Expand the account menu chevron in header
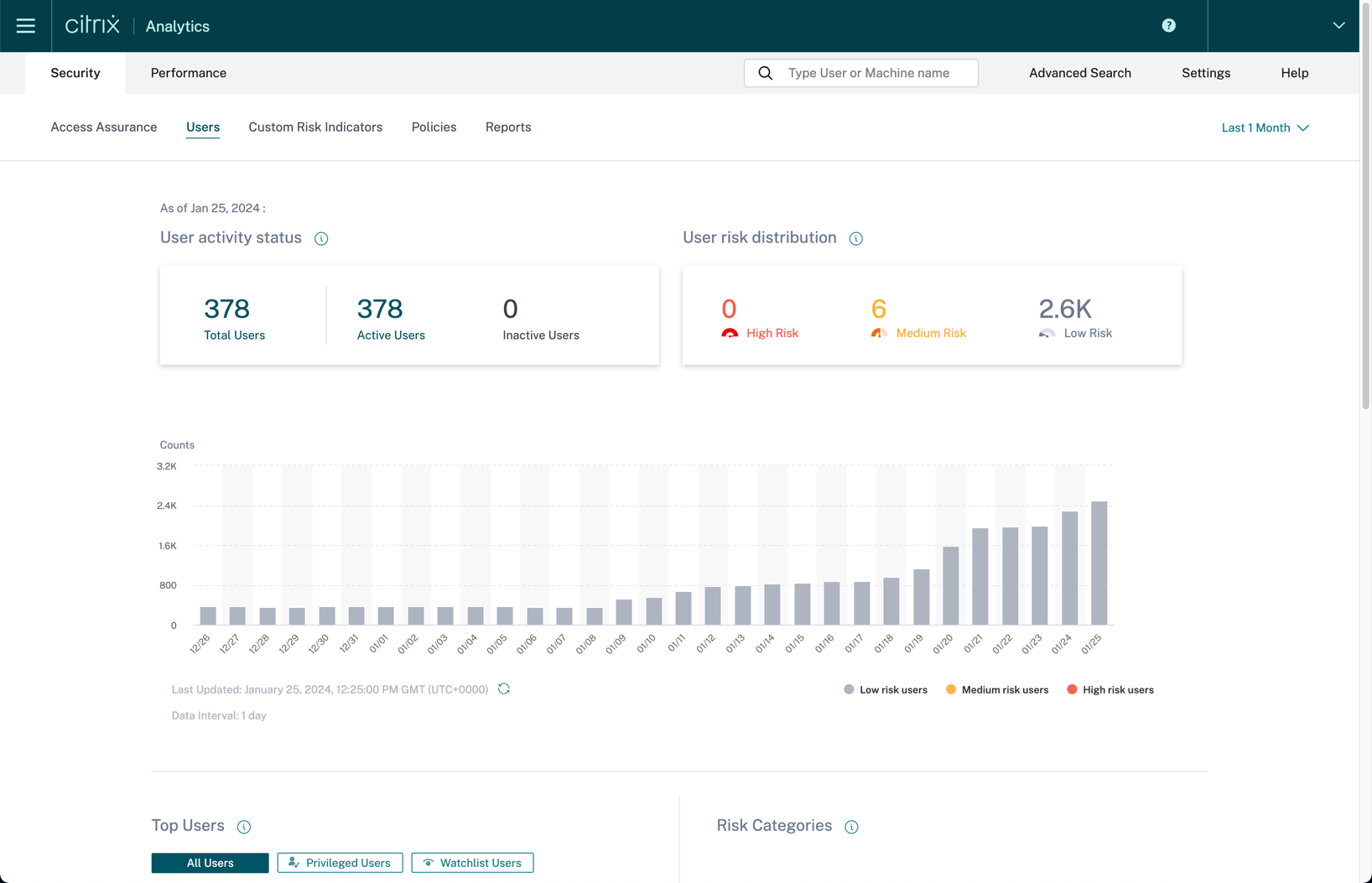 [1338, 26]
